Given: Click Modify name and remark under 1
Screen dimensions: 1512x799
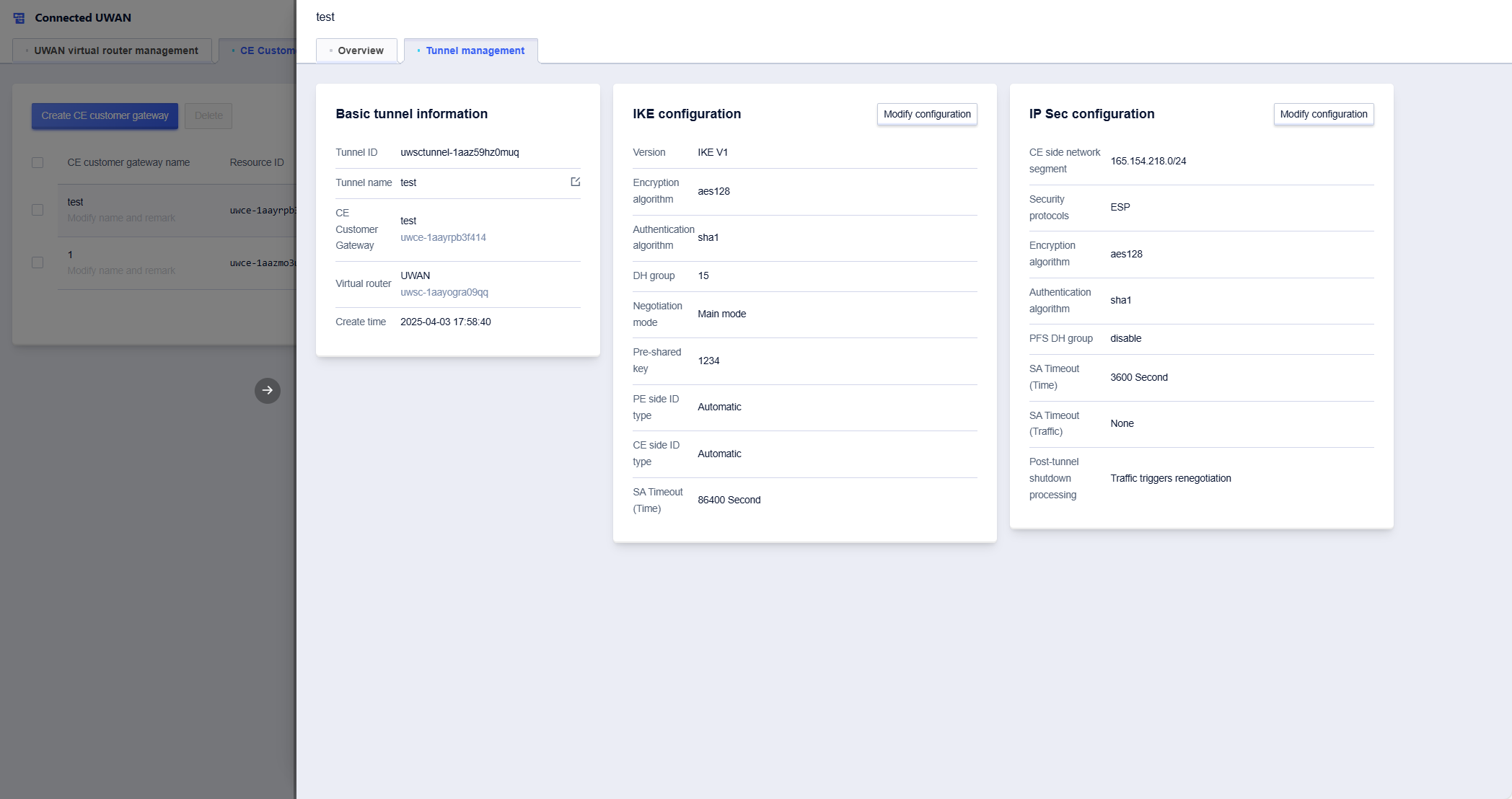Looking at the screenshot, I should (121, 270).
